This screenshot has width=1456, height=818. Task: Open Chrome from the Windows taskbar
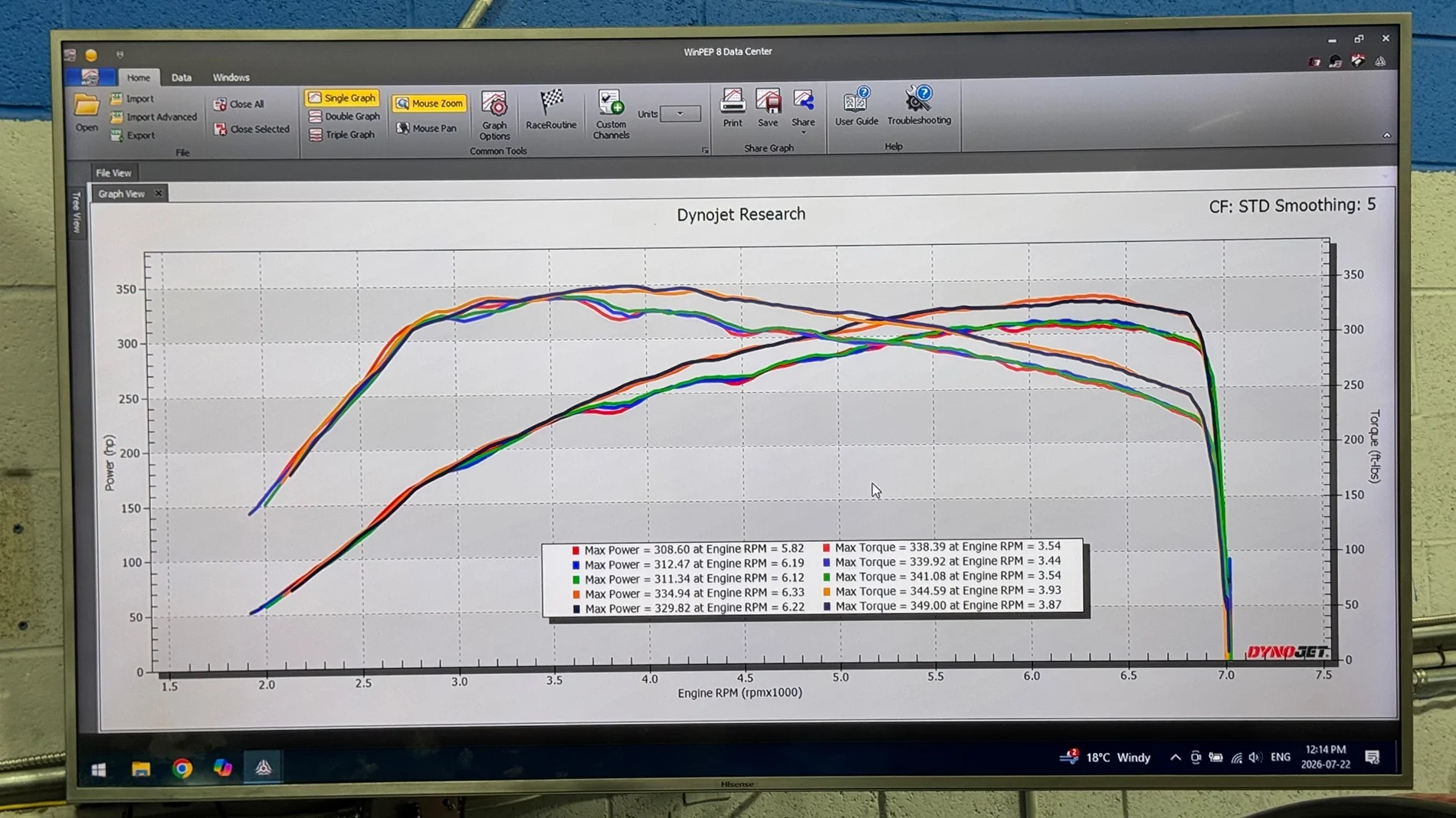182,768
